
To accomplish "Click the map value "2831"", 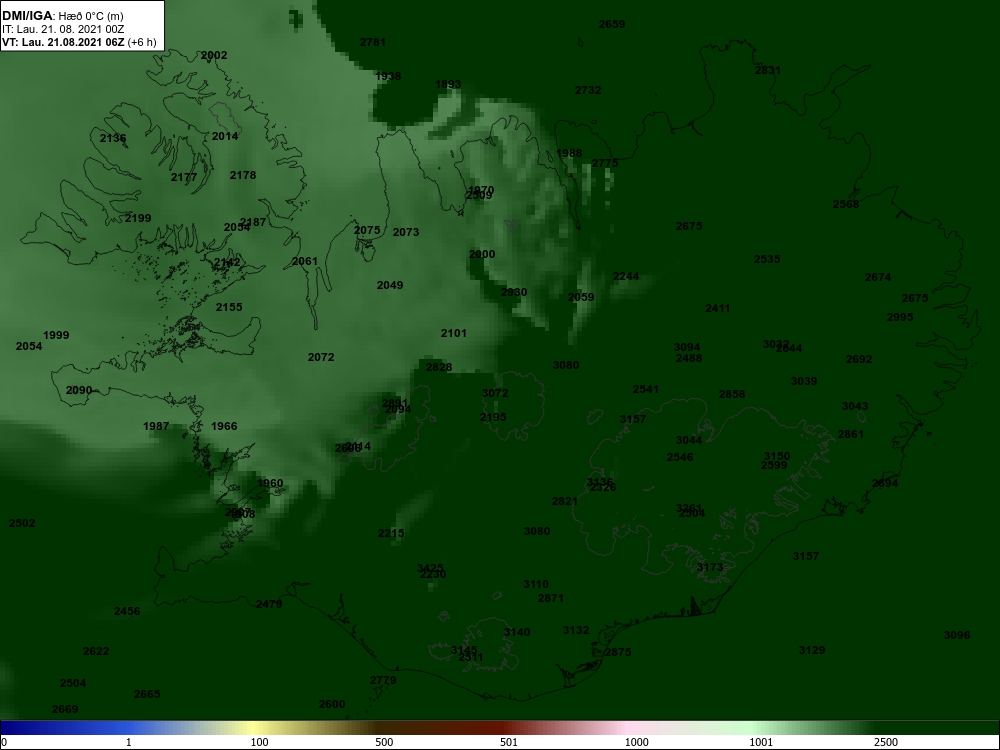I will 767,70.
